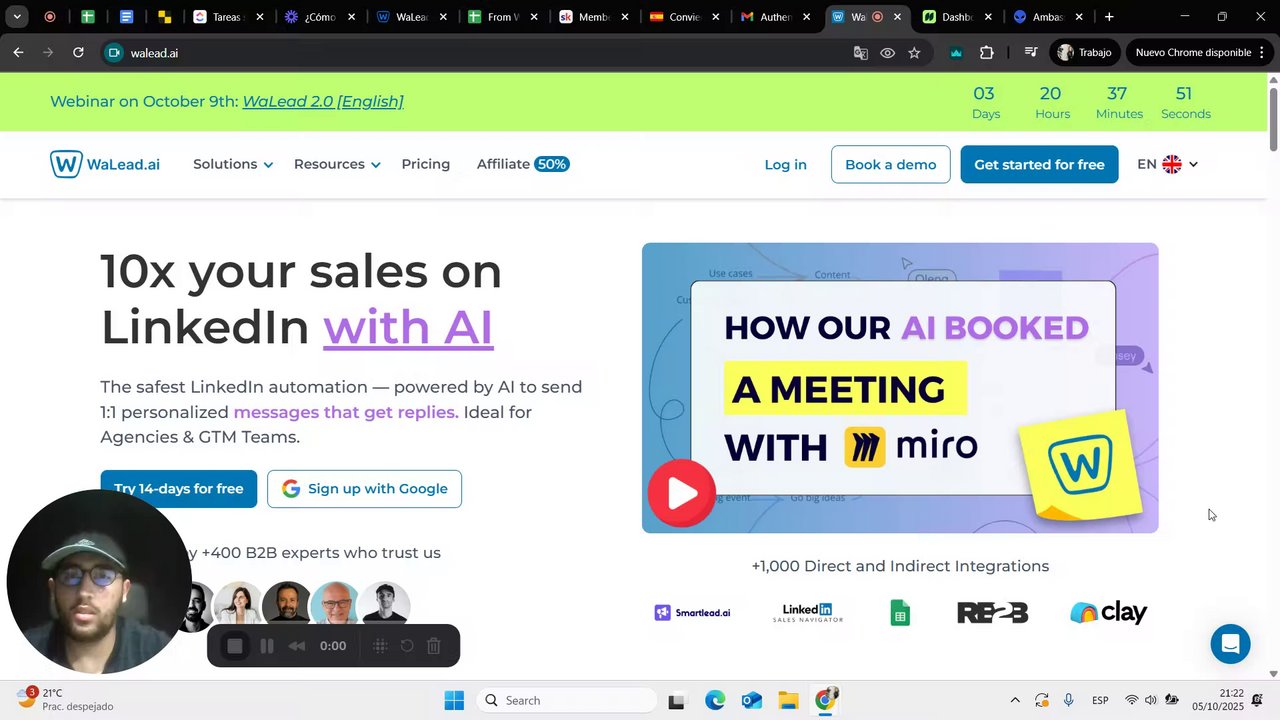Click the Google Sheets integration icon
This screenshot has height=720, width=1280.
pos(900,613)
